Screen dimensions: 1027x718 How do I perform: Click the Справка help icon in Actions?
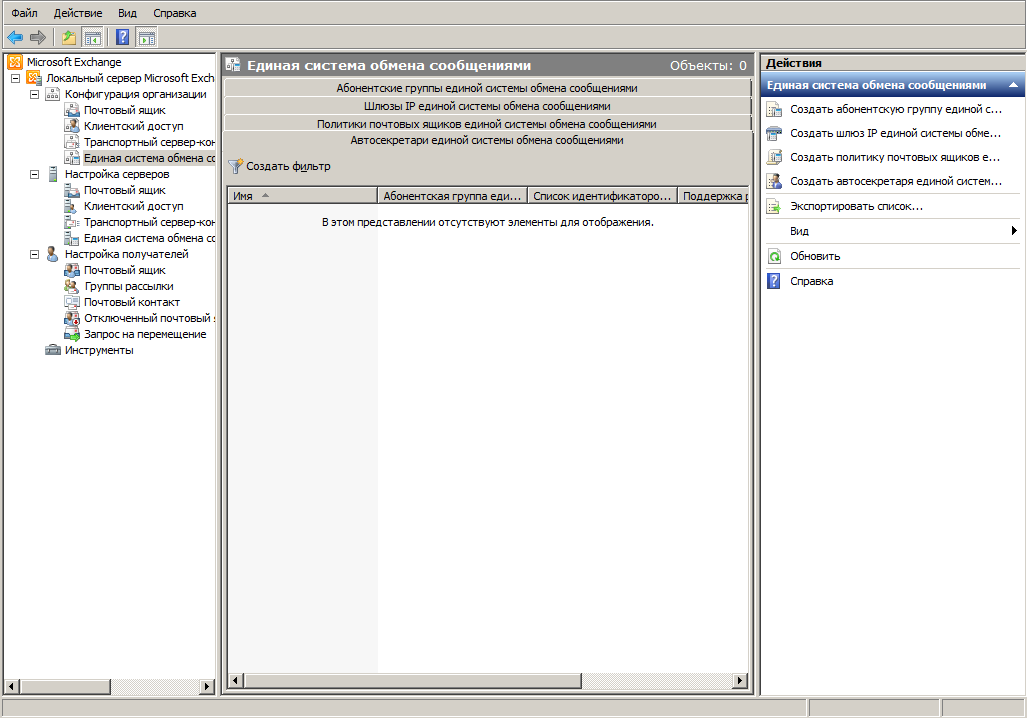coord(774,281)
